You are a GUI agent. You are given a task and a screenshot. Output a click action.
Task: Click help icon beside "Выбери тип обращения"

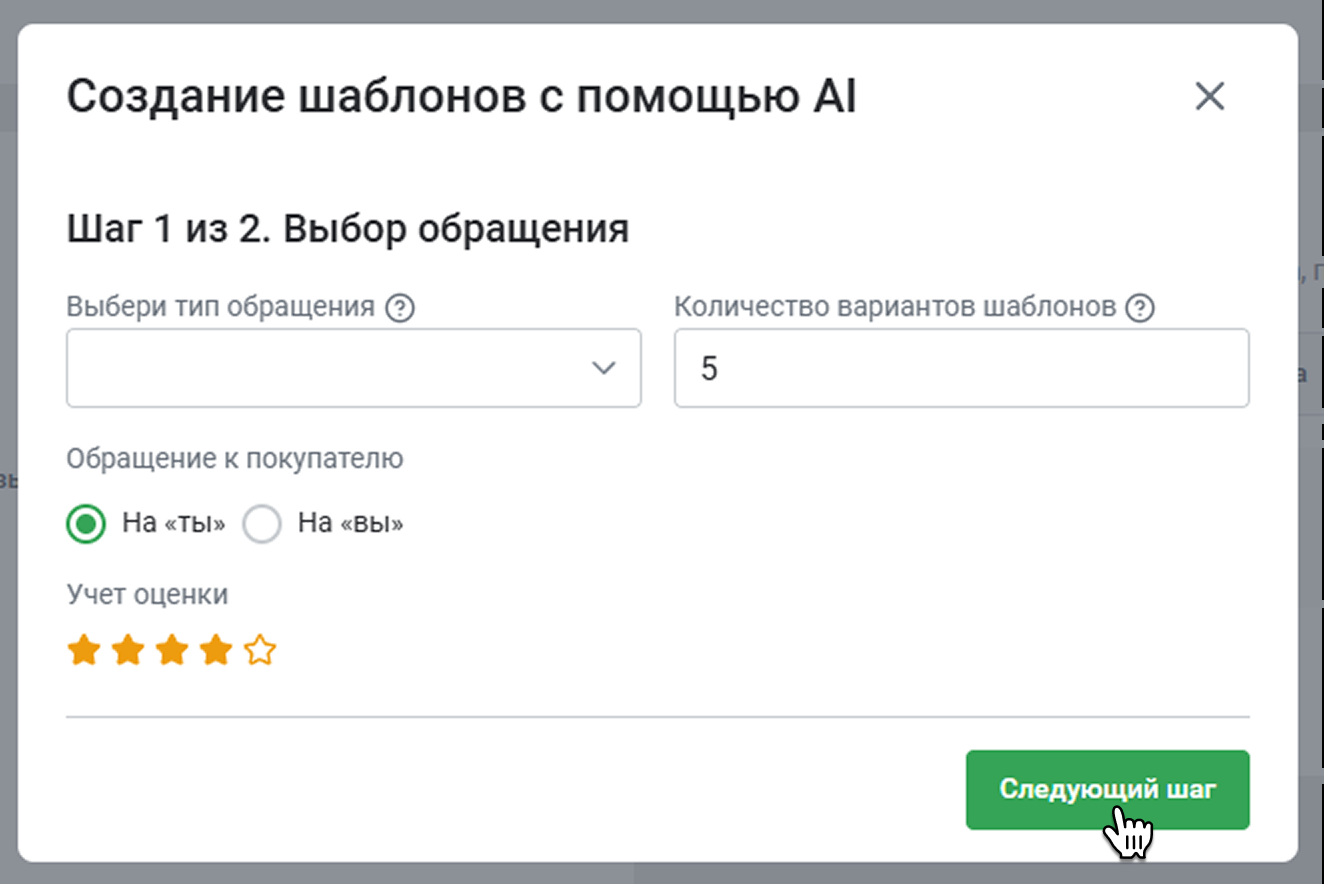pos(400,308)
